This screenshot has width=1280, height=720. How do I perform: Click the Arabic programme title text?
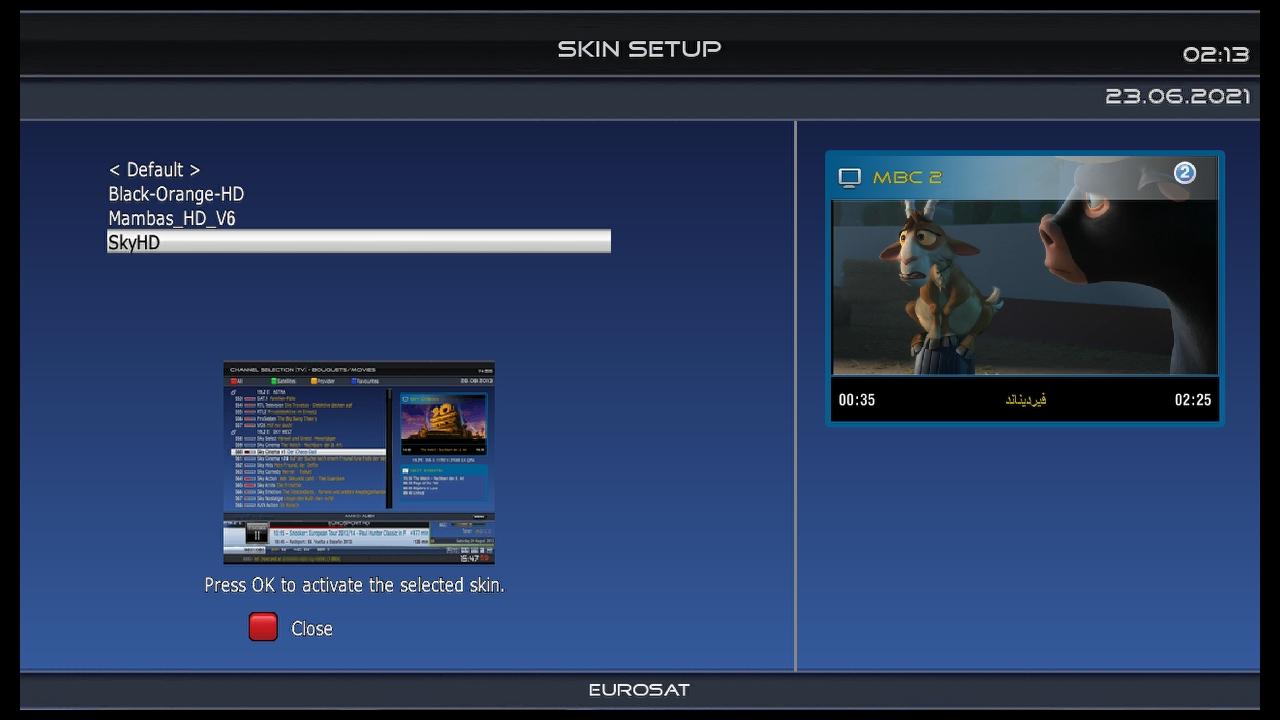coord(1025,400)
